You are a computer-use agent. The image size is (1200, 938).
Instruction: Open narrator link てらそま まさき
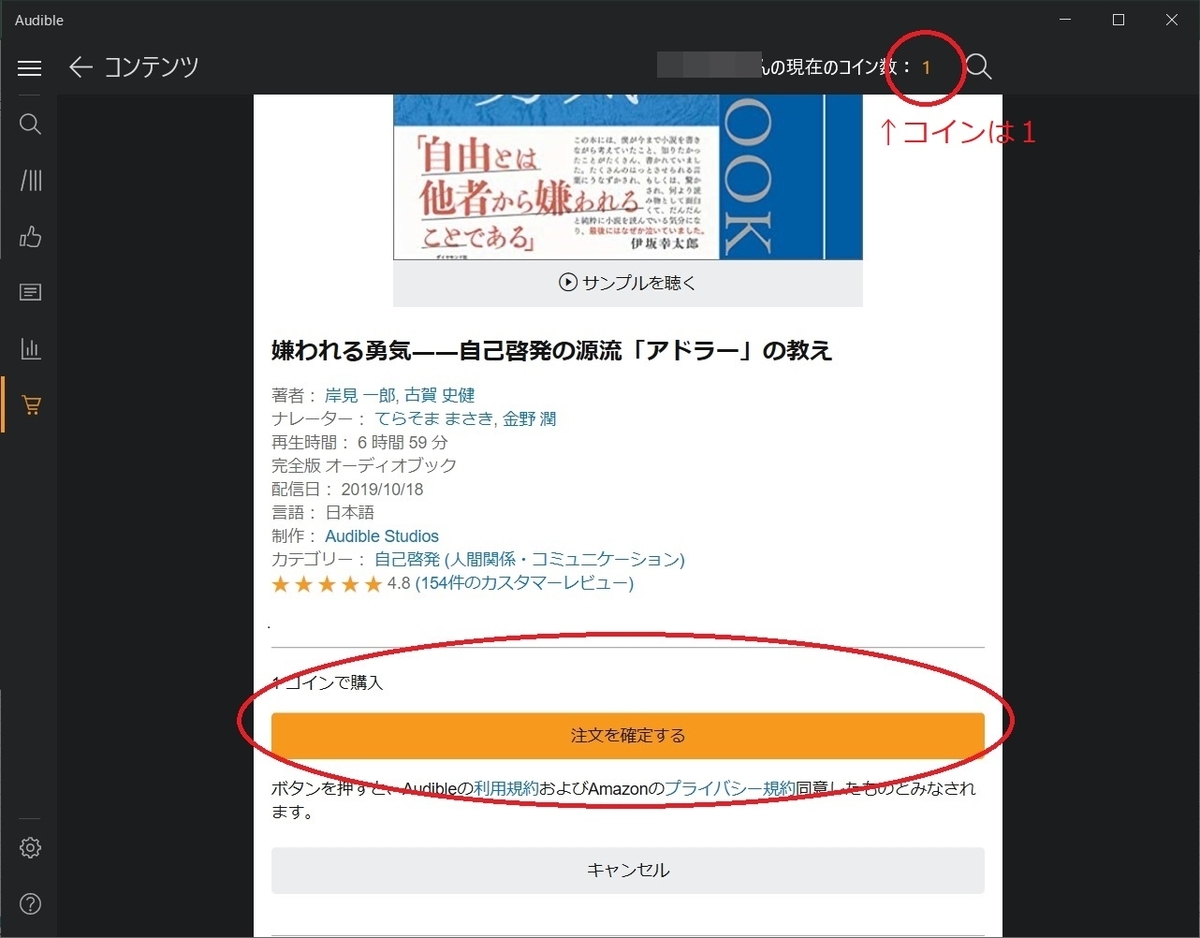434,419
